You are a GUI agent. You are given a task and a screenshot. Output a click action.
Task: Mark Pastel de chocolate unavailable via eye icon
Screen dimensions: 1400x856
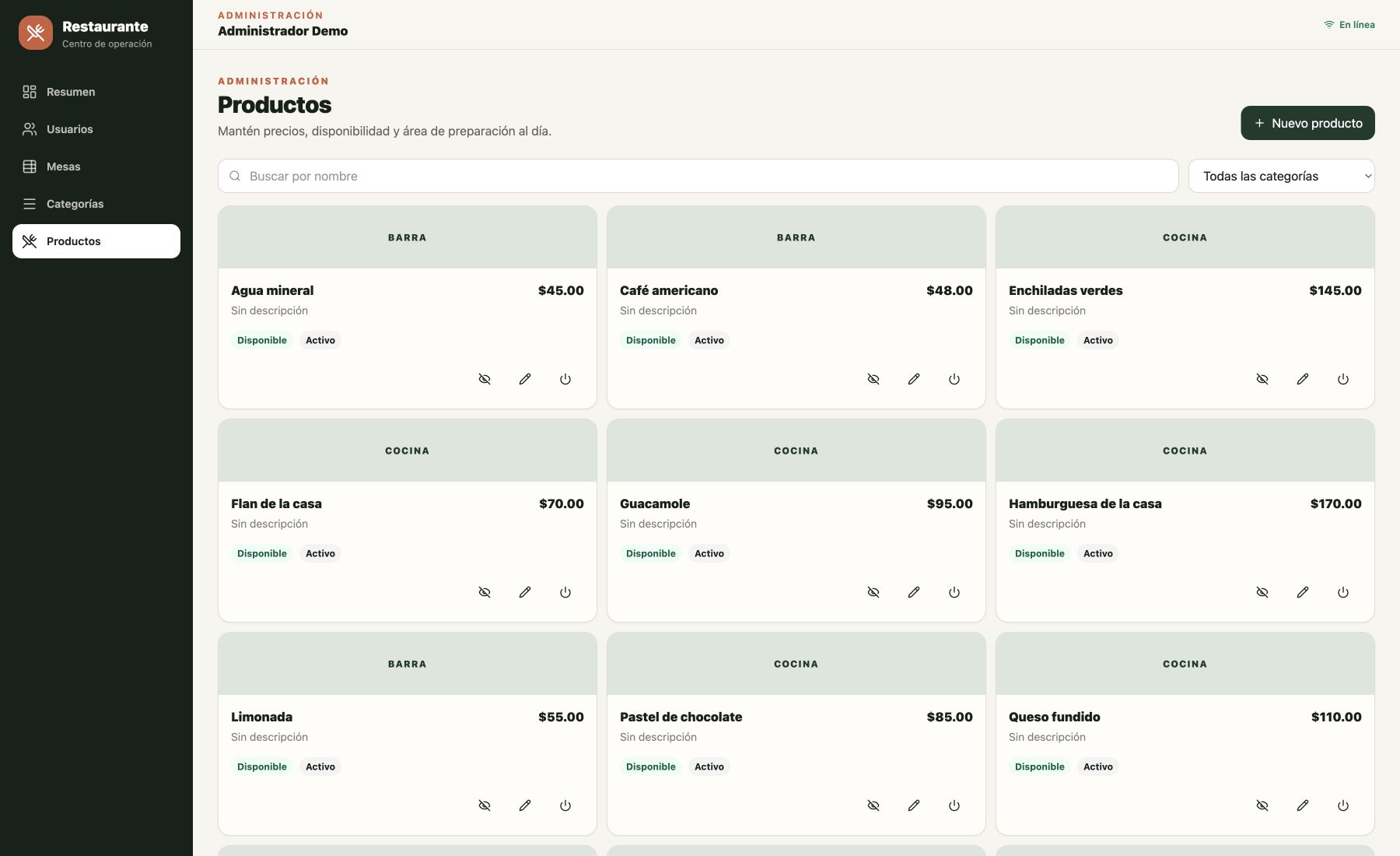click(873, 805)
